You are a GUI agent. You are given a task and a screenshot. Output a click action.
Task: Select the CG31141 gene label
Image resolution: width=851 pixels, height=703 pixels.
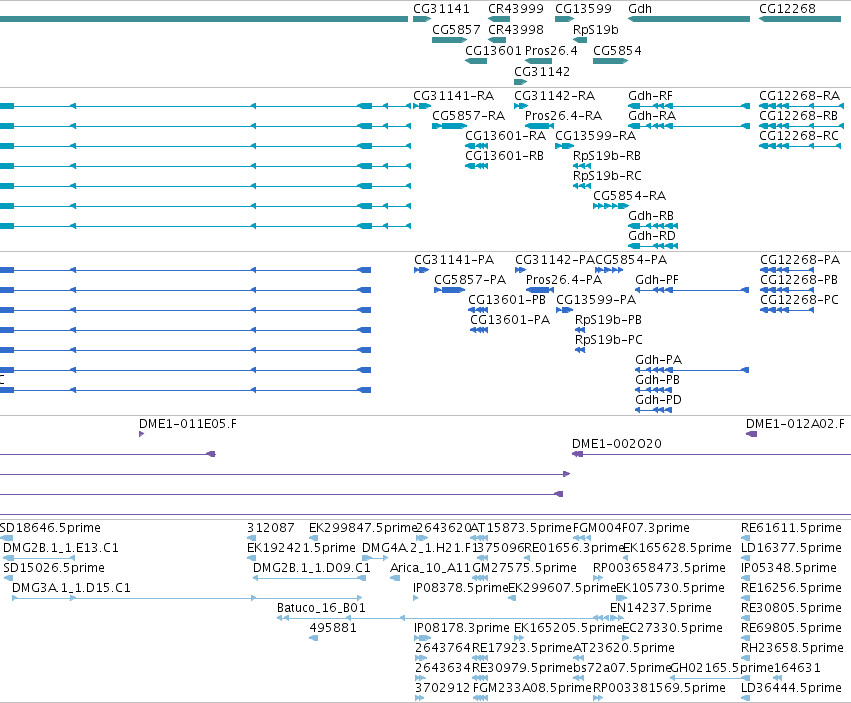(x=441, y=9)
